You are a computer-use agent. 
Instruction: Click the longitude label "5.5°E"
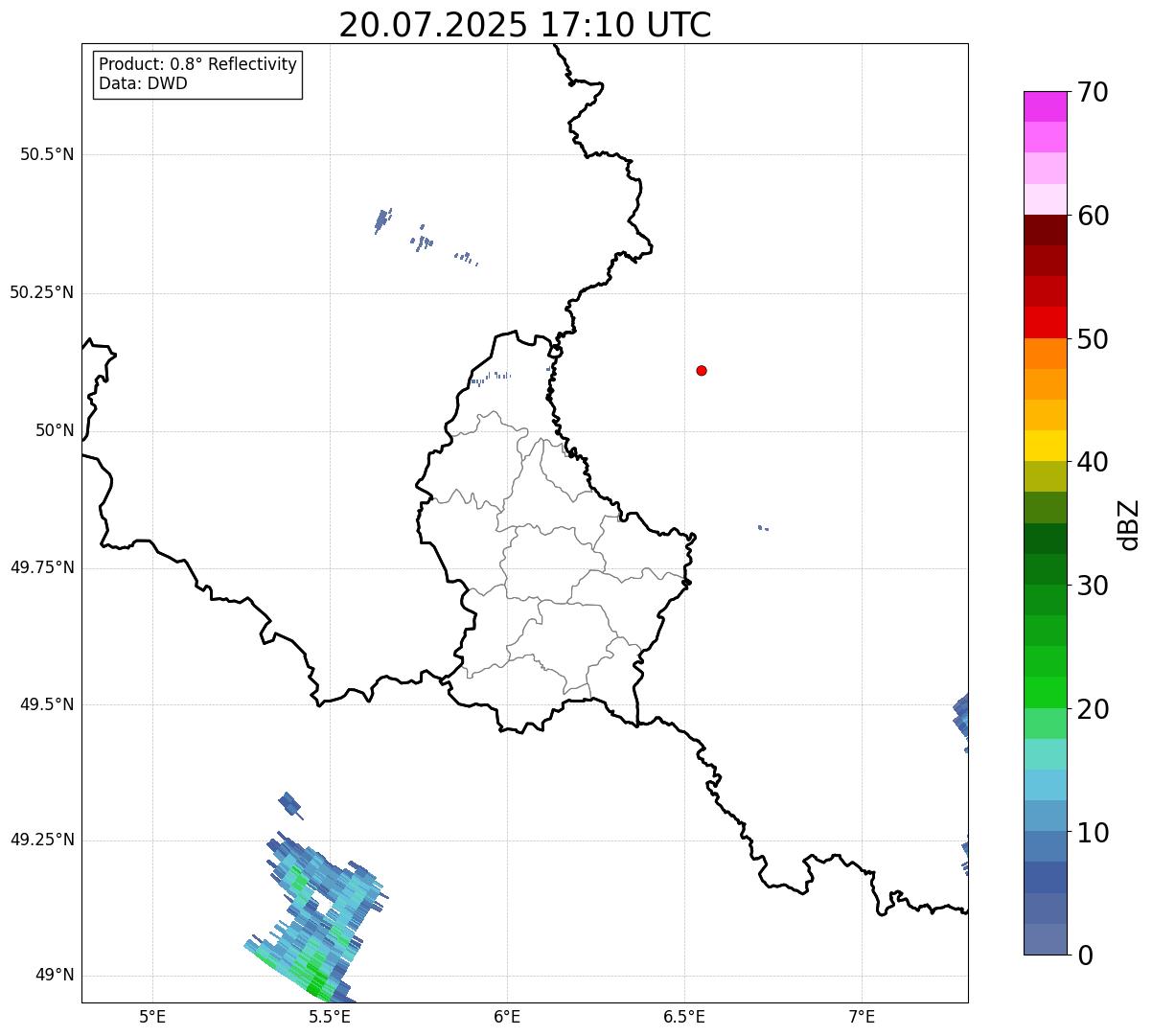coord(330,1016)
